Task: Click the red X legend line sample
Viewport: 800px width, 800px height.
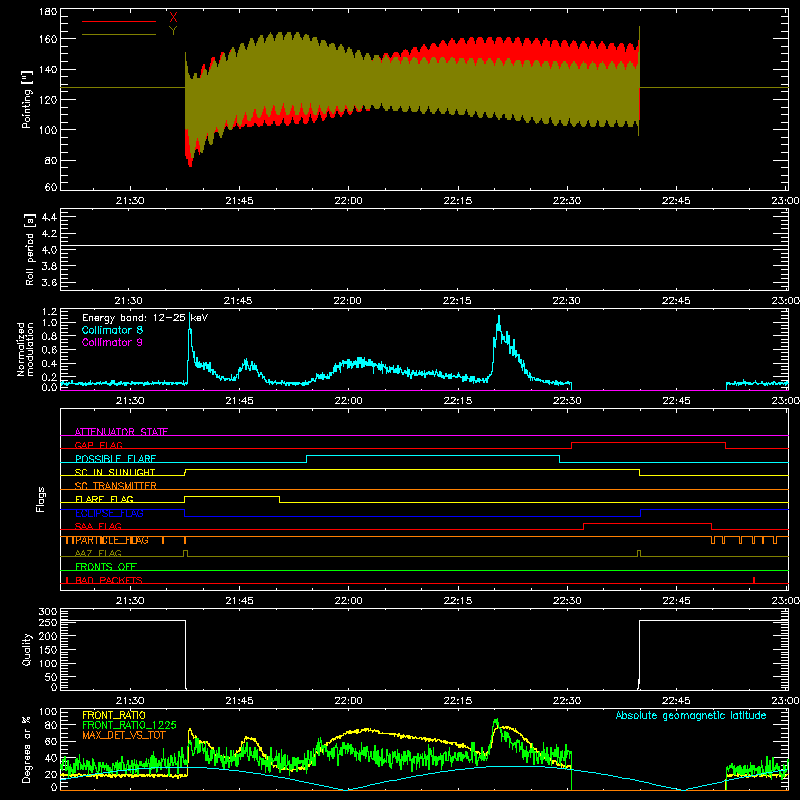Action: [x=119, y=21]
